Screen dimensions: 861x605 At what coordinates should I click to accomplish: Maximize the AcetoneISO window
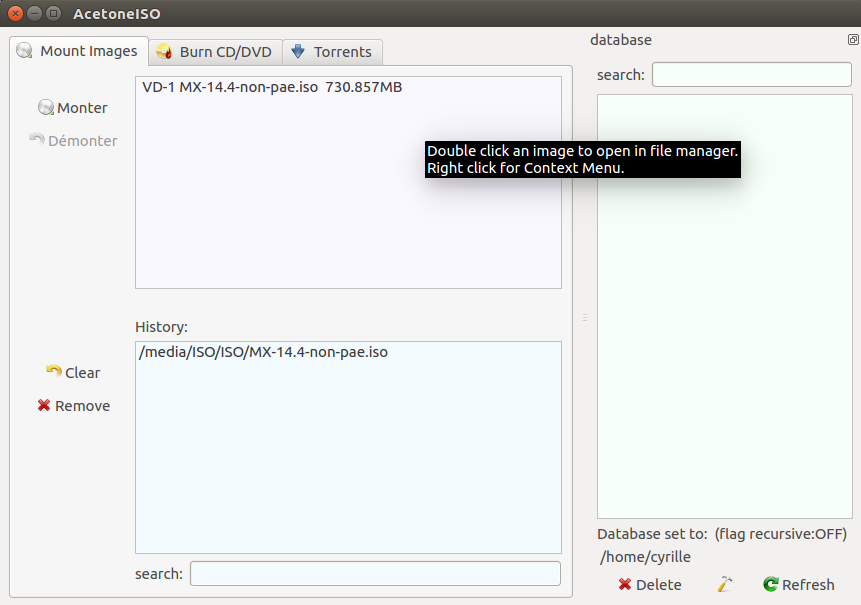coord(53,13)
